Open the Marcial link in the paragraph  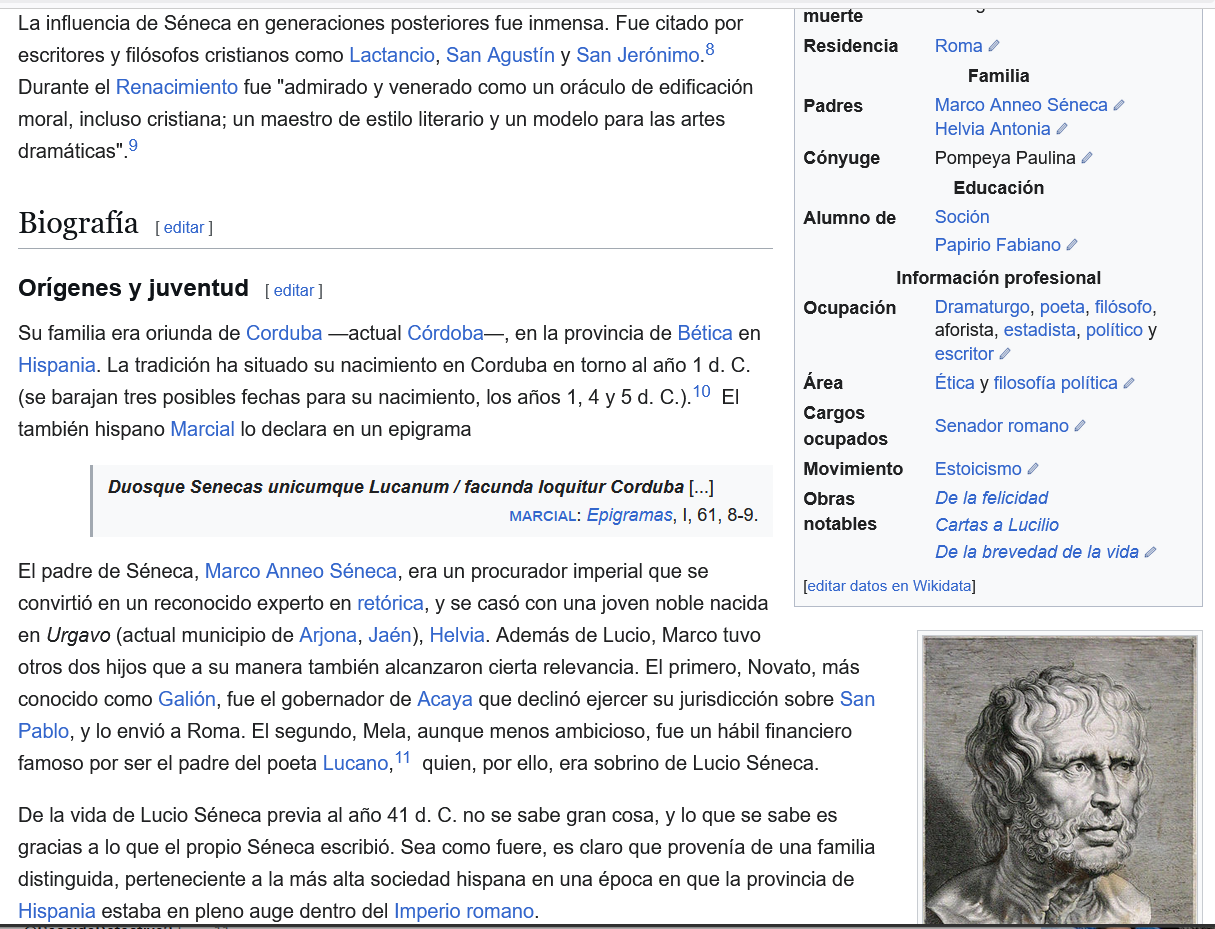pyautogui.click(x=202, y=429)
